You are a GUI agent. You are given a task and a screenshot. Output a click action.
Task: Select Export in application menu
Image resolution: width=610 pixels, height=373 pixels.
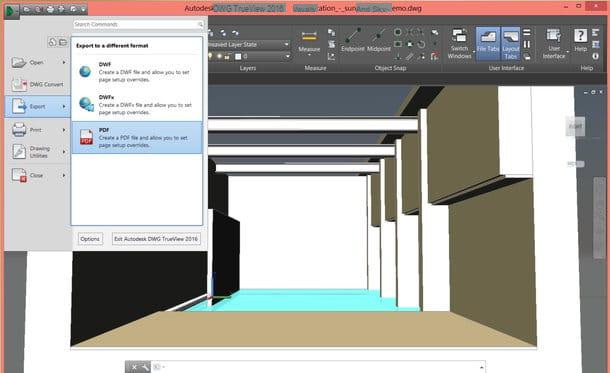pyautogui.click(x=37, y=106)
